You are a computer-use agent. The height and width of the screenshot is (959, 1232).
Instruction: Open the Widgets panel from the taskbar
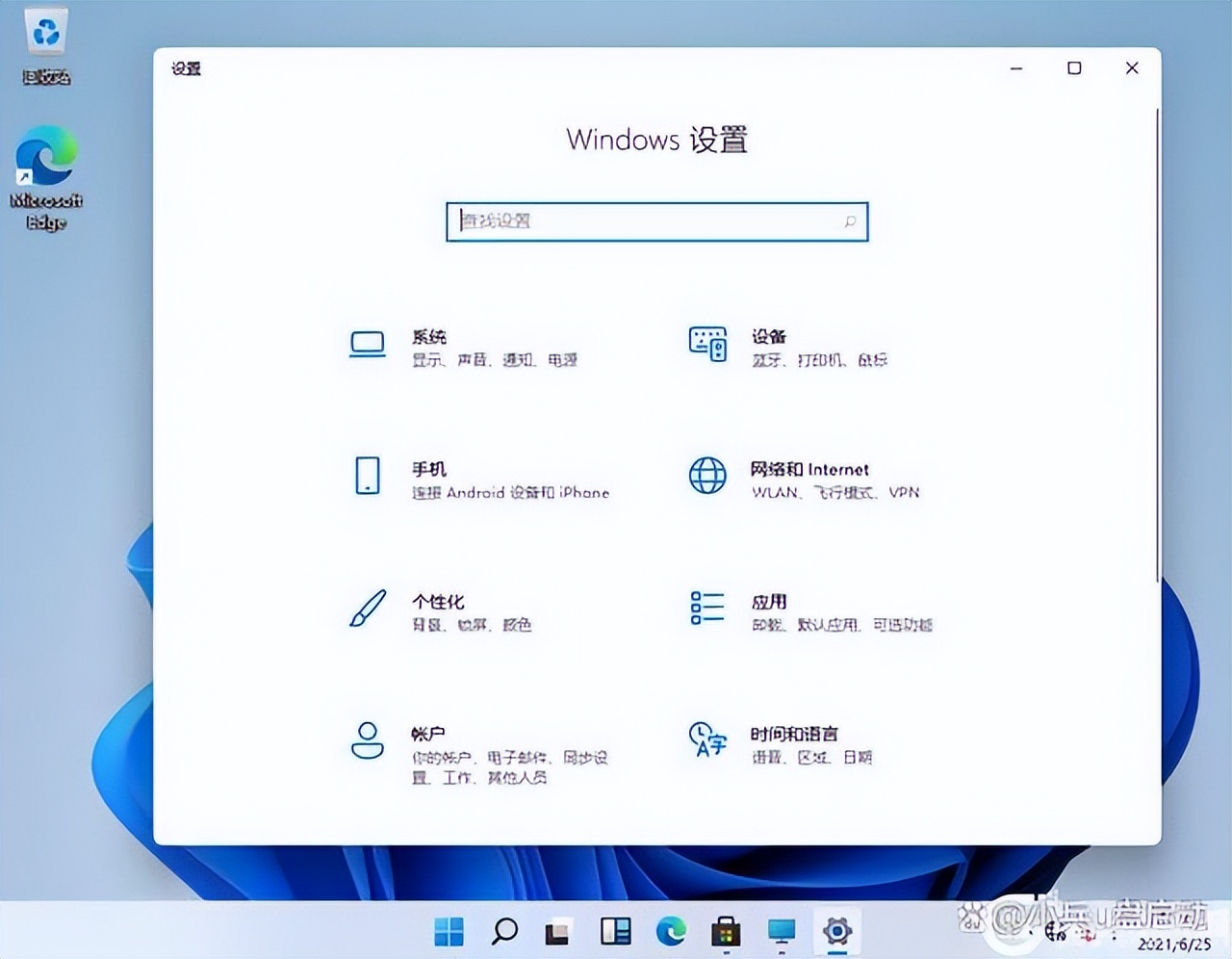pyautogui.click(x=615, y=931)
